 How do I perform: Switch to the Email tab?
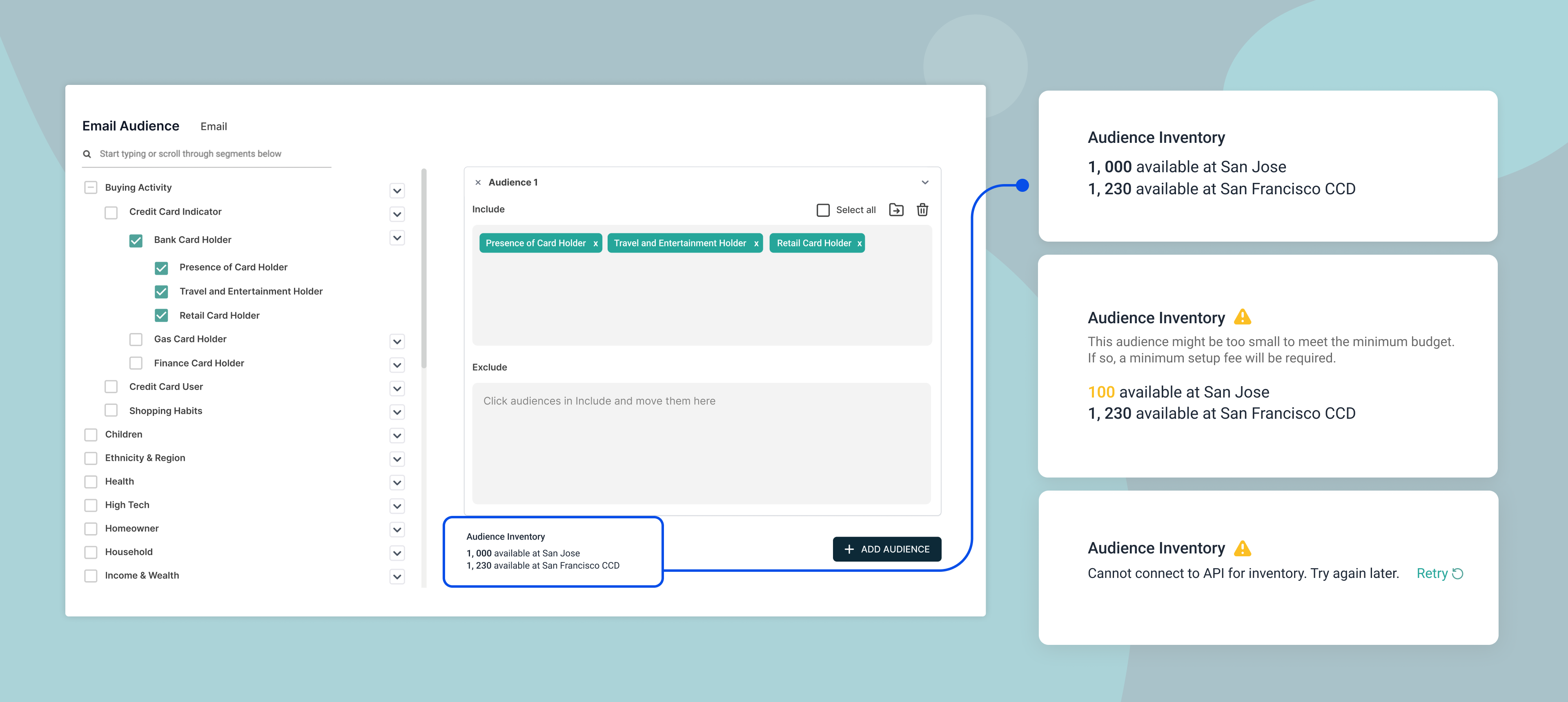pyautogui.click(x=214, y=127)
